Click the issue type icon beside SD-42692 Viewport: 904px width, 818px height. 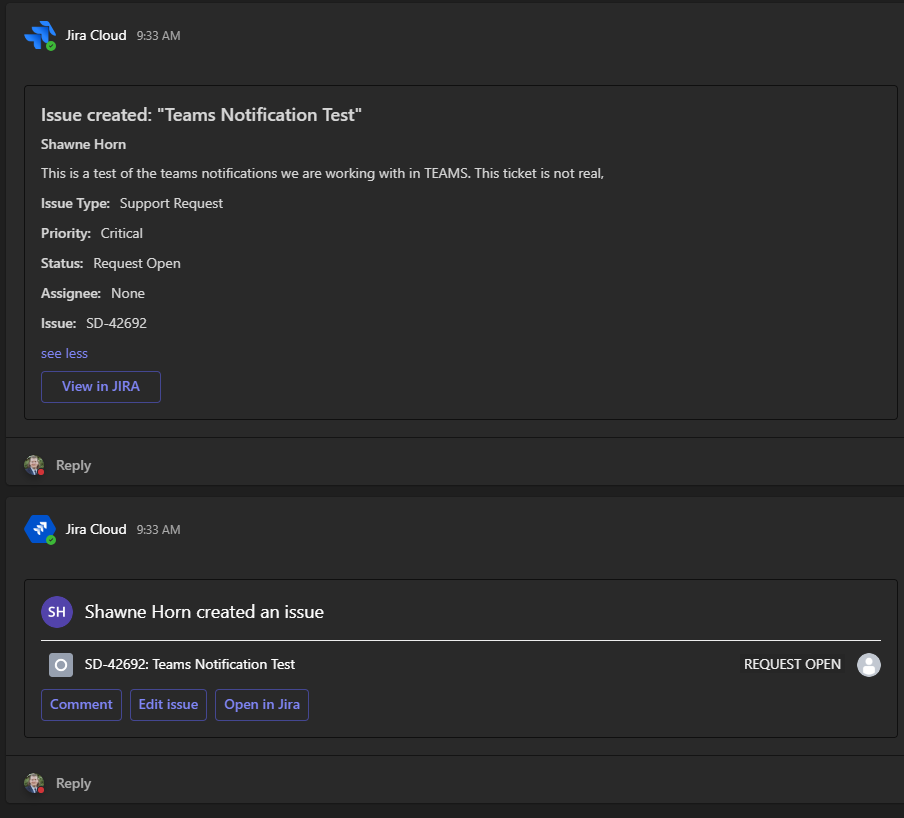click(61, 665)
